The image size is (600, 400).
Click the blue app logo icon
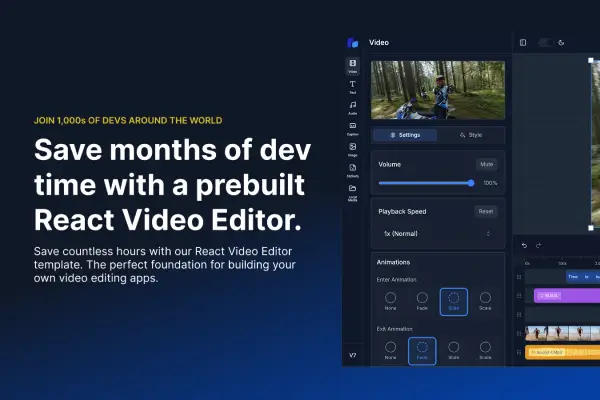[352, 42]
